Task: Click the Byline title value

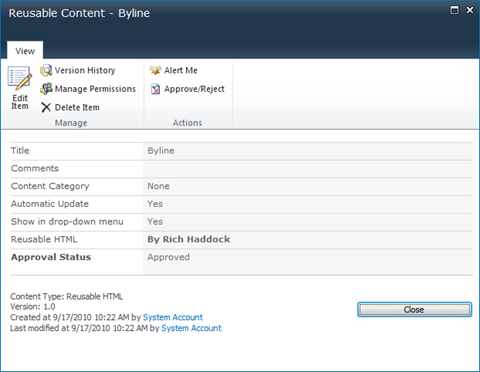Action: tap(161, 151)
